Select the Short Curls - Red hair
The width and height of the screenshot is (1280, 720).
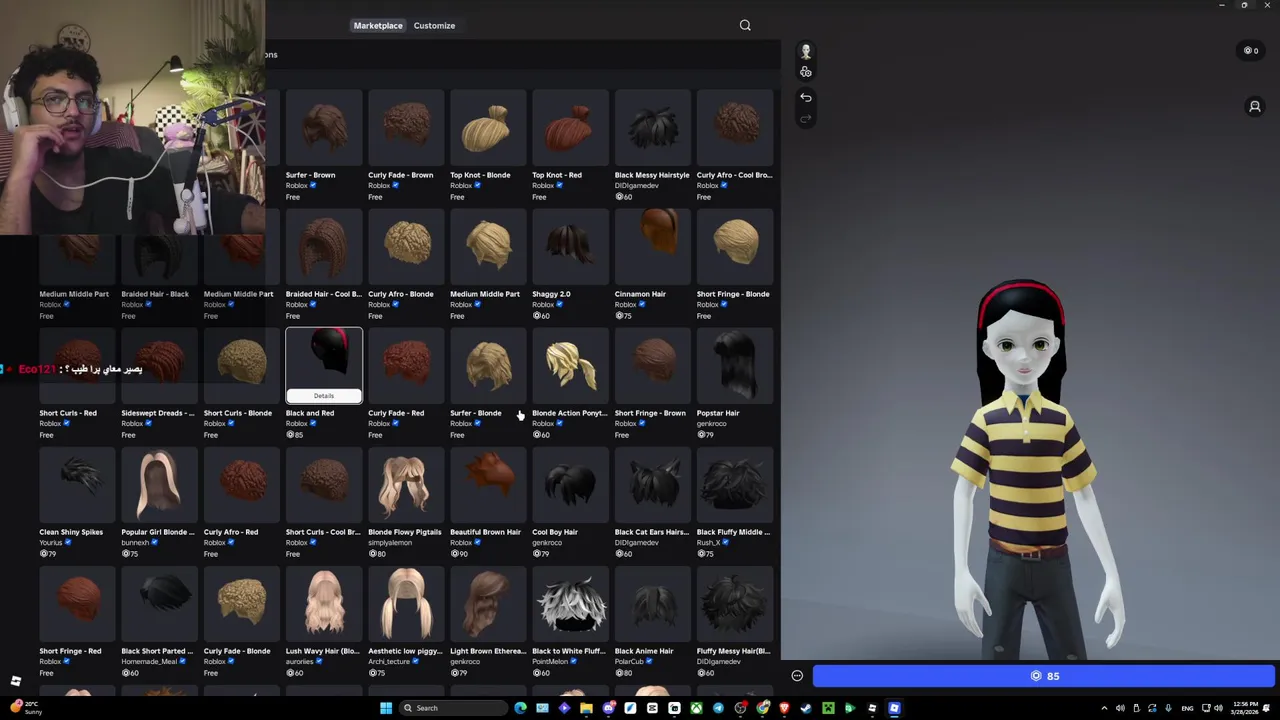click(x=78, y=384)
